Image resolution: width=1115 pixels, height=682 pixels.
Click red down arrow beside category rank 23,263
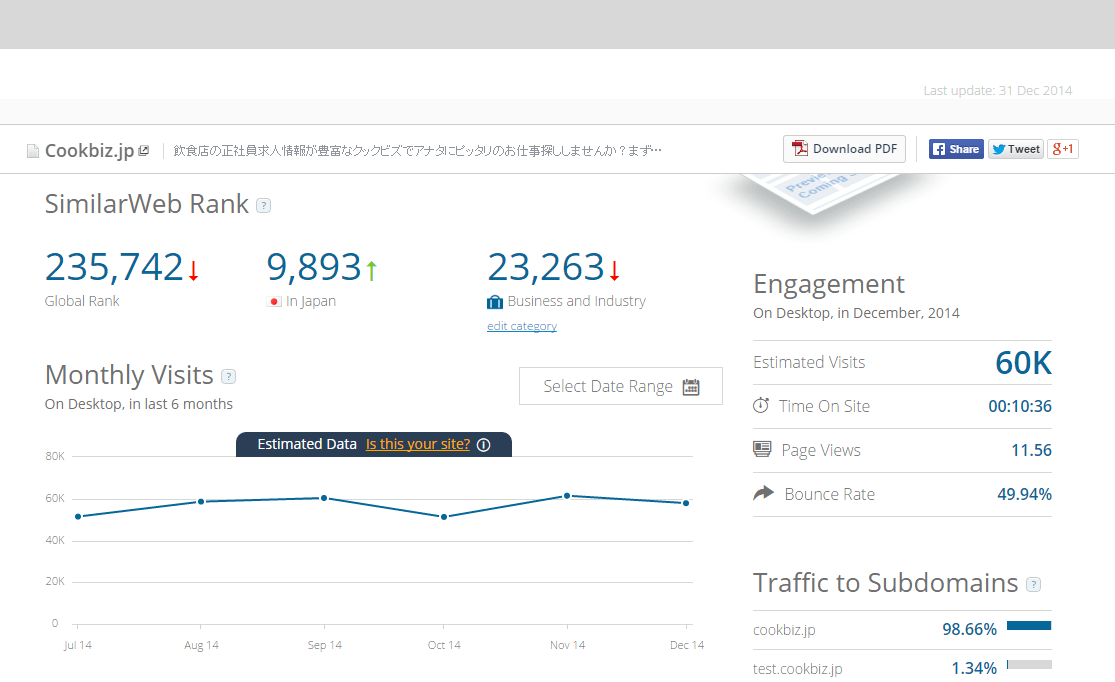(x=614, y=270)
